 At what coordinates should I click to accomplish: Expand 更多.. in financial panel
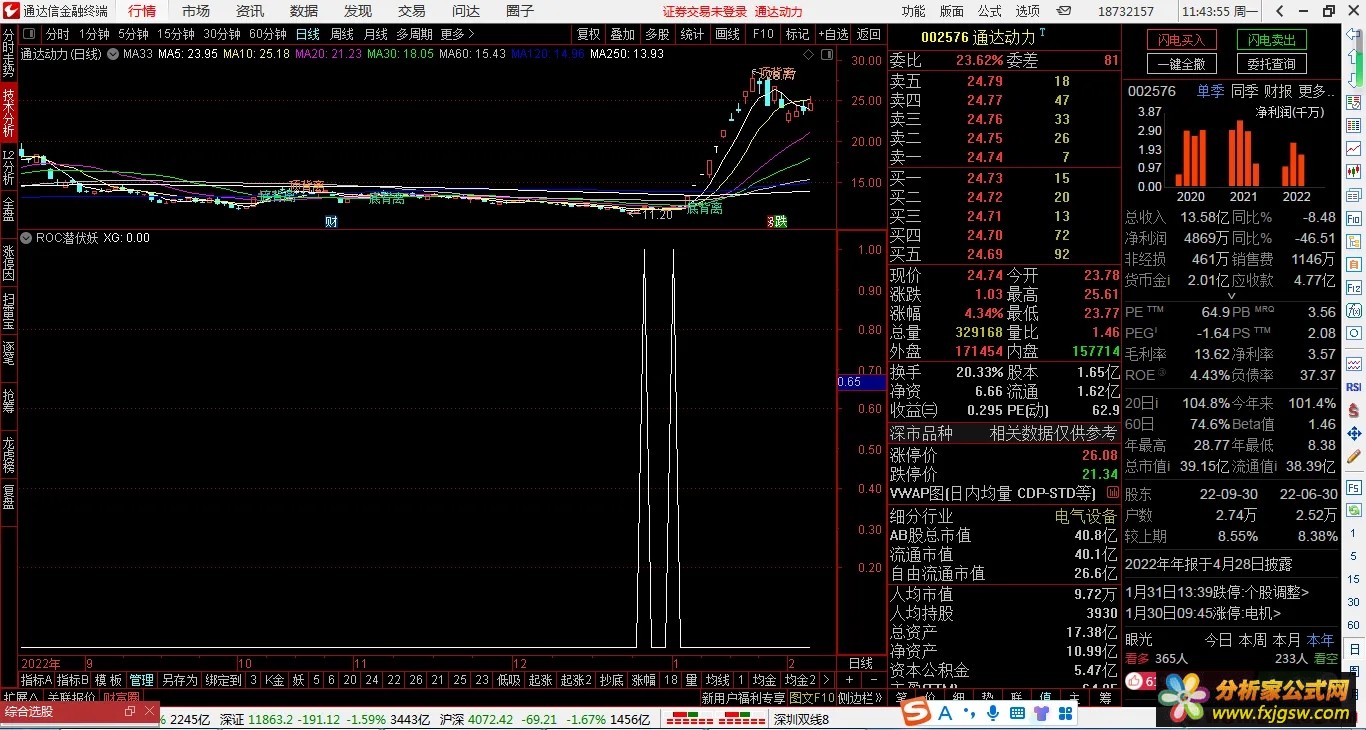click(1318, 91)
